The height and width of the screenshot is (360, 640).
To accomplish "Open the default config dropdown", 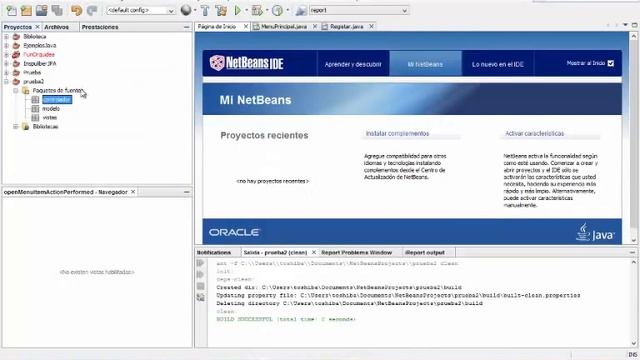I will pos(171,11).
